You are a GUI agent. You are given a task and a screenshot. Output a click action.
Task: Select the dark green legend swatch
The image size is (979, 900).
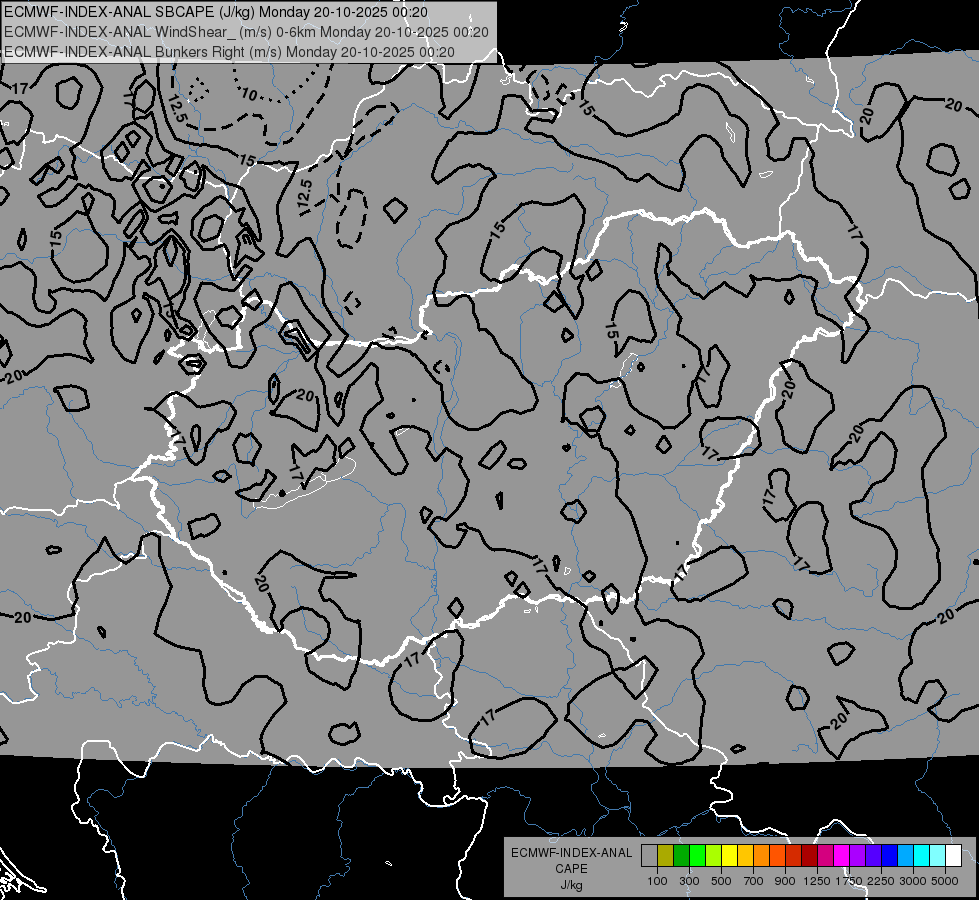(681, 856)
